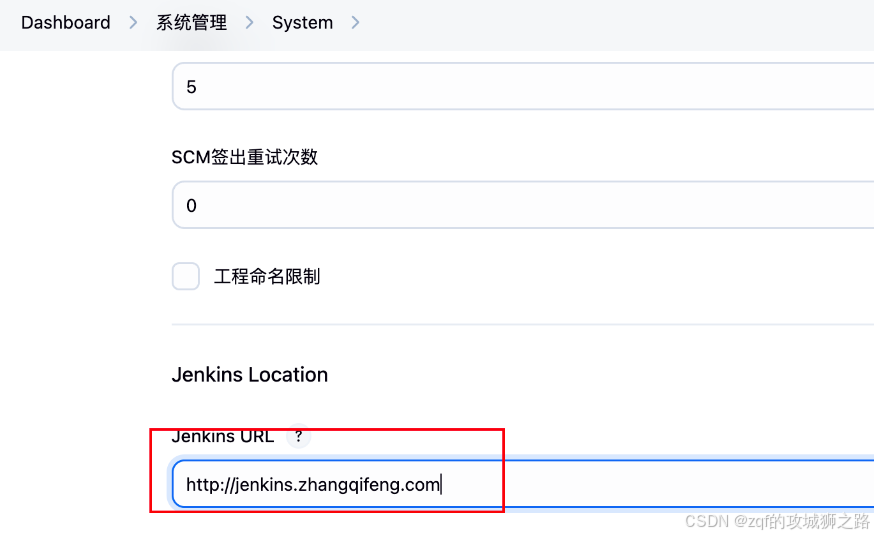Click the 工程命名限制 label text

[x=267, y=276]
